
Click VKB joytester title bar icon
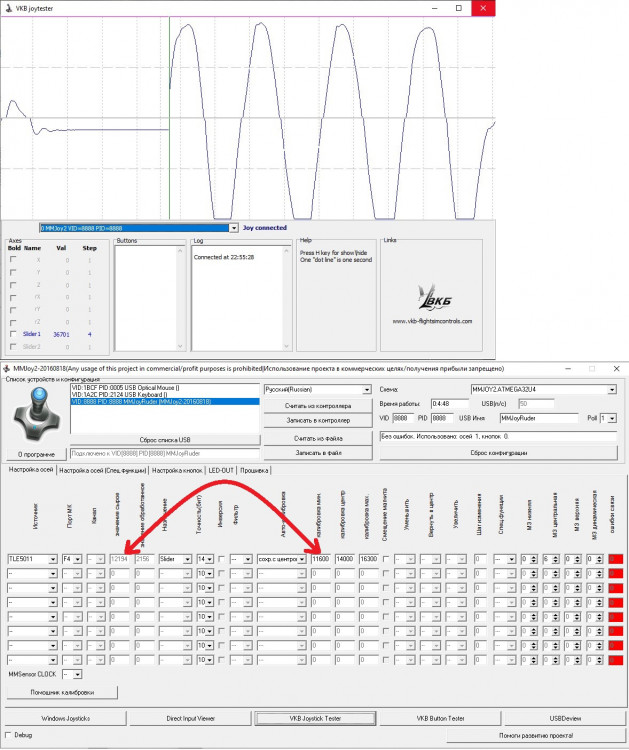coord(8,8)
